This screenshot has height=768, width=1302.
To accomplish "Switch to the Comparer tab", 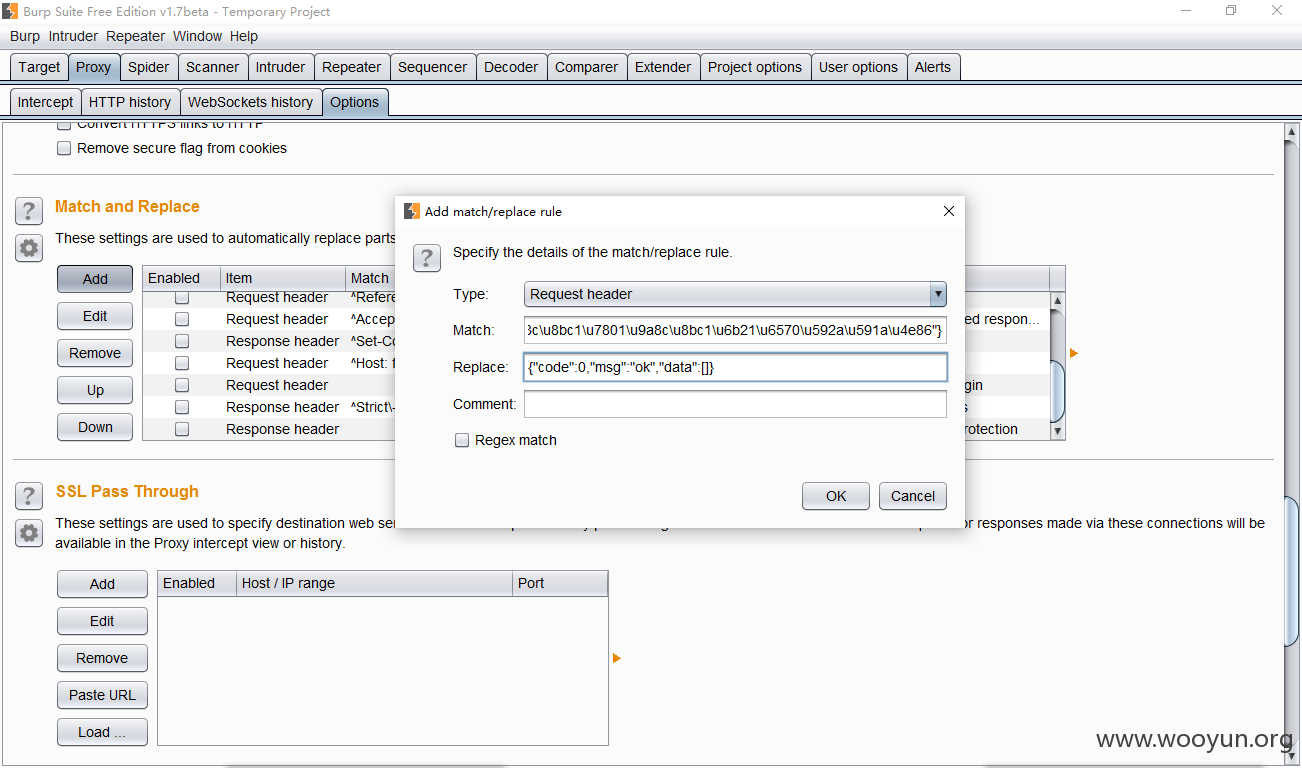I will tap(586, 67).
